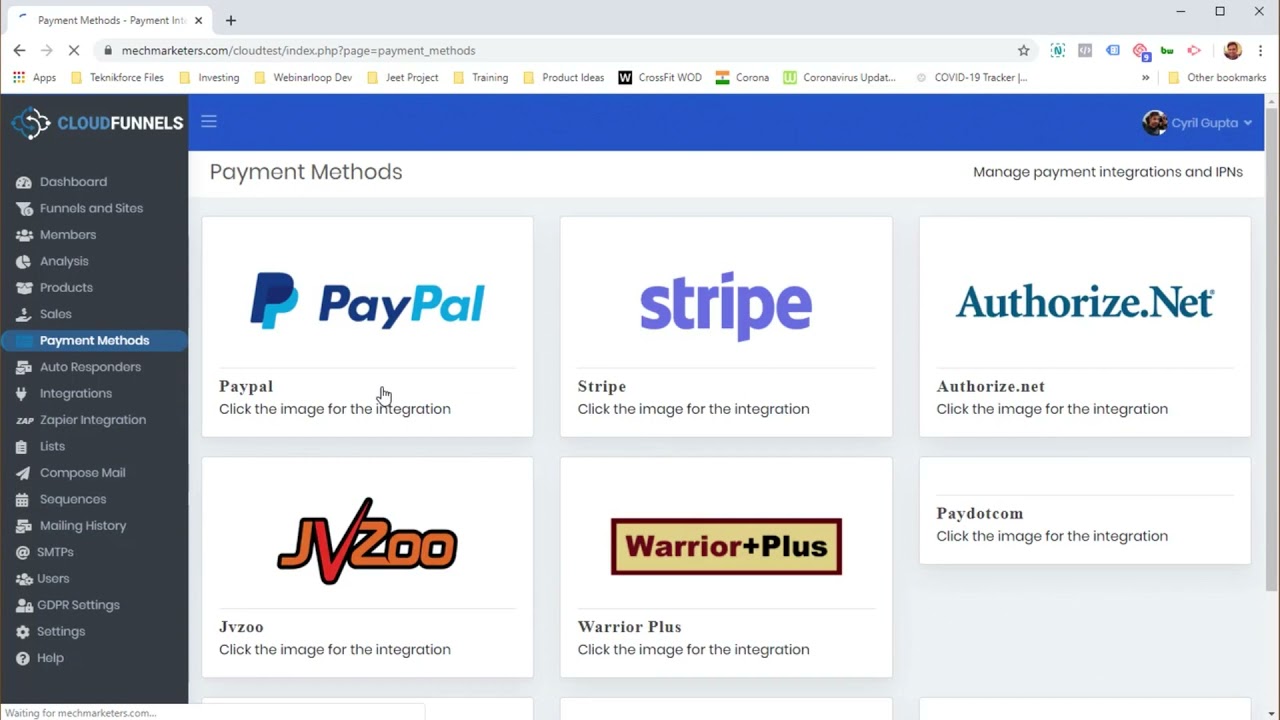Toggle the hamburger sidebar menu icon
The height and width of the screenshot is (720, 1280).
(x=209, y=121)
